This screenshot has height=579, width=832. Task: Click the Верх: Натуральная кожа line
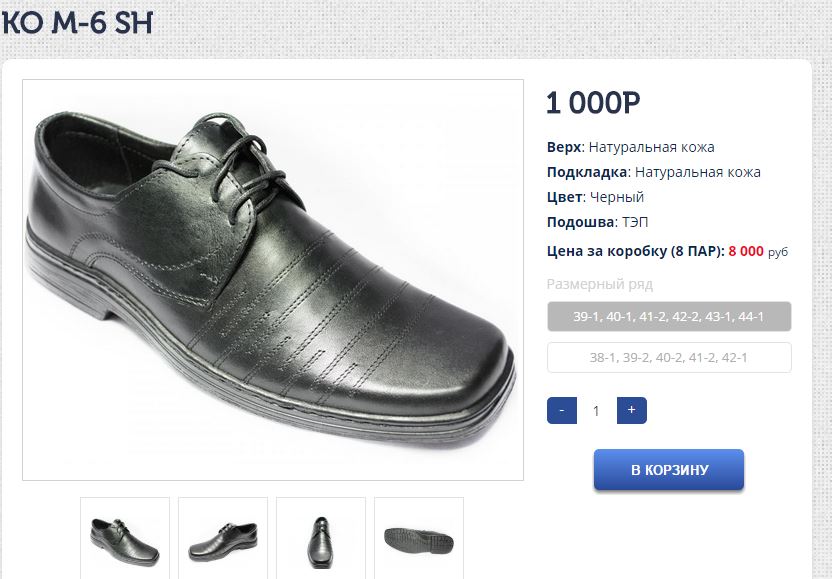click(x=631, y=147)
